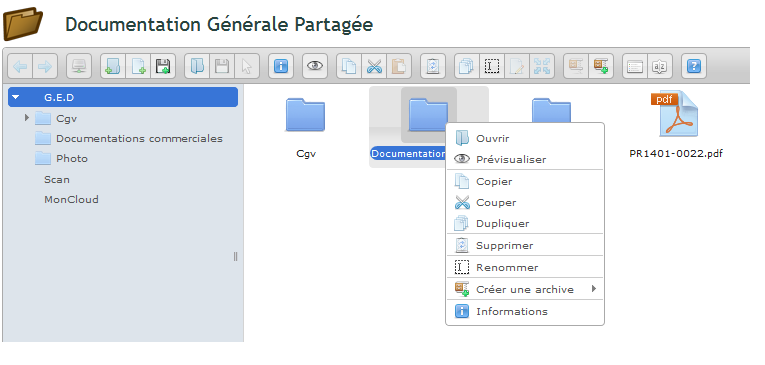Click the toolbar Copy icon
Viewport: 765px width, 365px height.
(x=349, y=66)
